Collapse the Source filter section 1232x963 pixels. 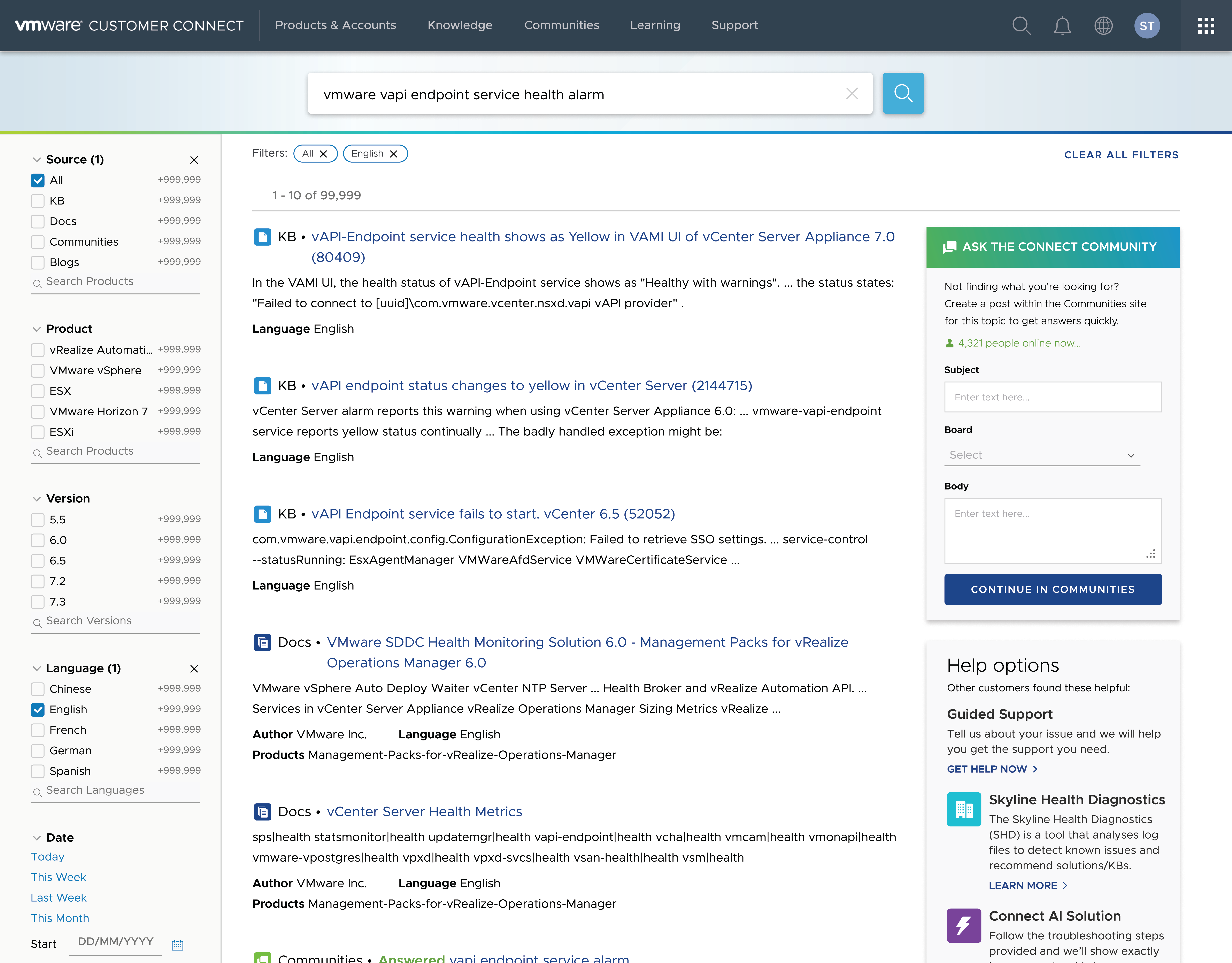pos(37,160)
